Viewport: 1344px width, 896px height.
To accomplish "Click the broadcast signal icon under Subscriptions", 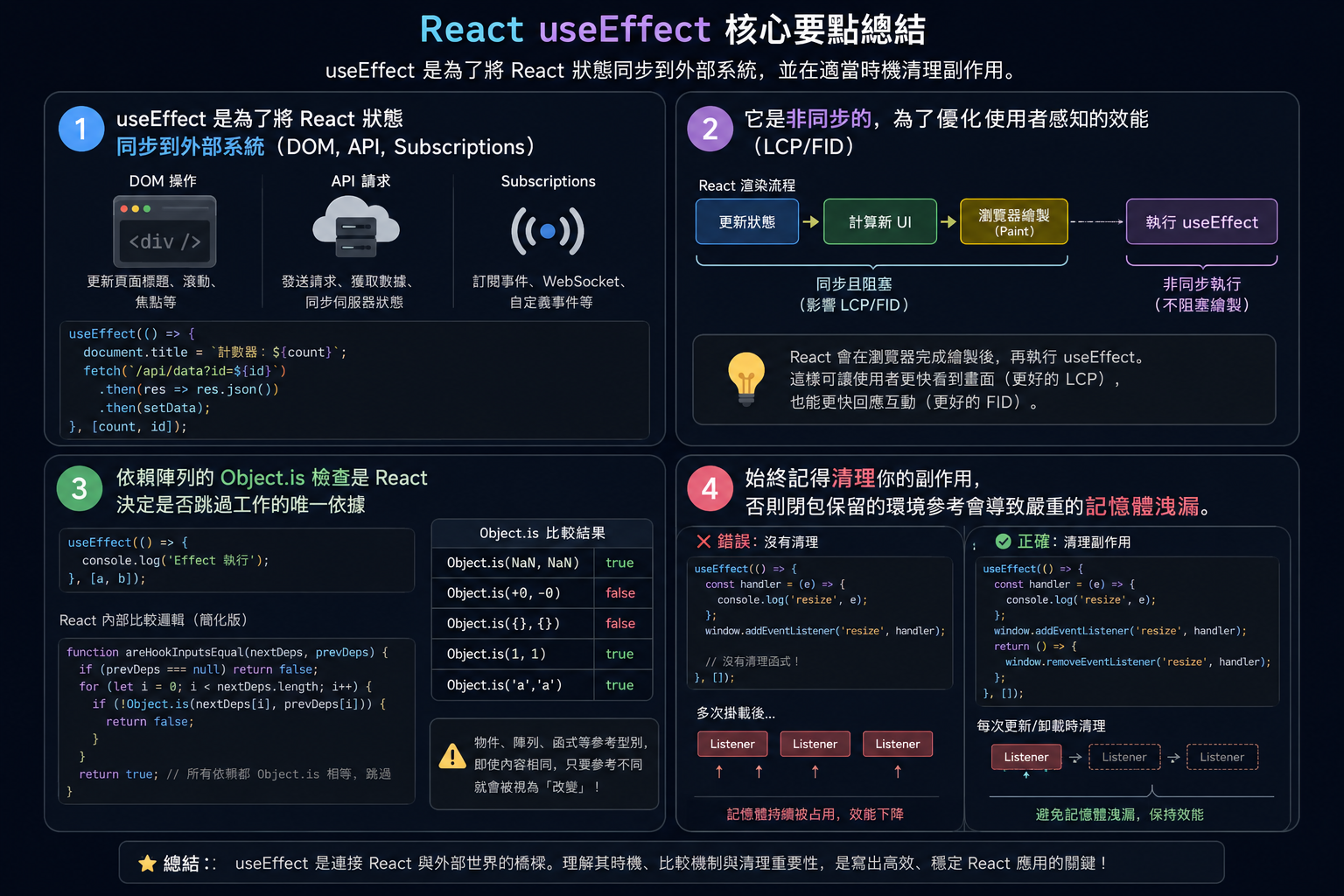I will click(548, 231).
